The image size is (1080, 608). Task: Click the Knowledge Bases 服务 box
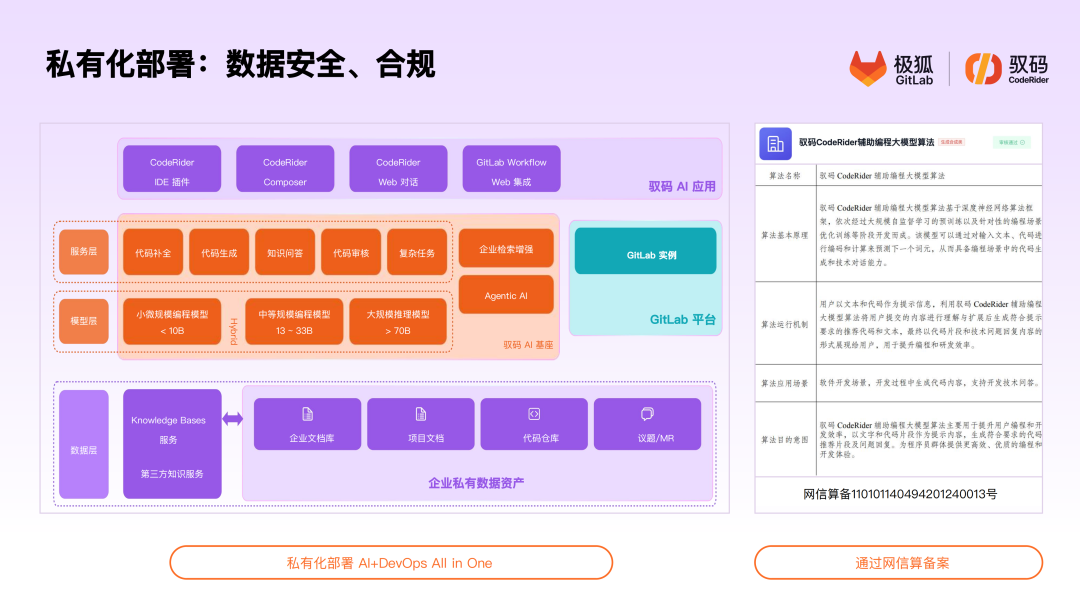click(172, 444)
